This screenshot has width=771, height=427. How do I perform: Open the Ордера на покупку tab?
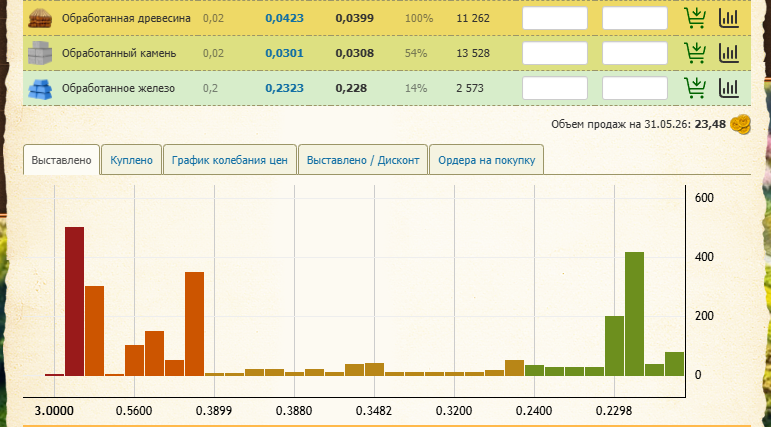pos(486,160)
